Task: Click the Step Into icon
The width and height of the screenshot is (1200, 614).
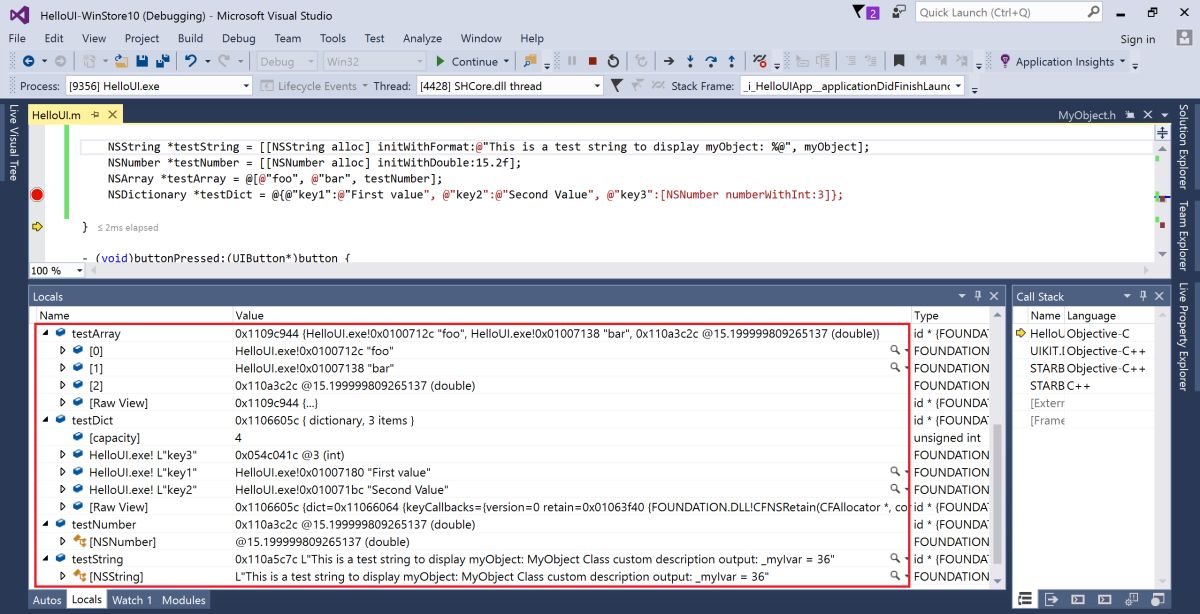Action: click(691, 62)
